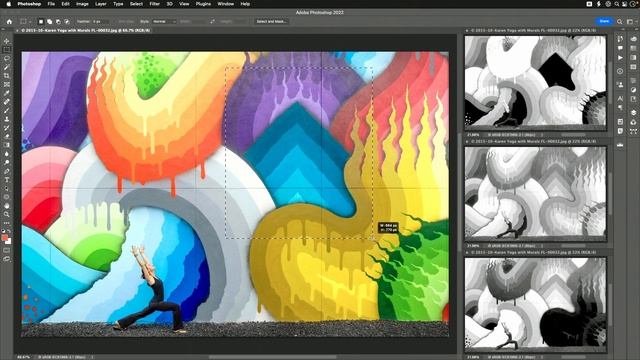The width and height of the screenshot is (640, 360).
Task: Open the Apple menu
Action: pos(9,4)
